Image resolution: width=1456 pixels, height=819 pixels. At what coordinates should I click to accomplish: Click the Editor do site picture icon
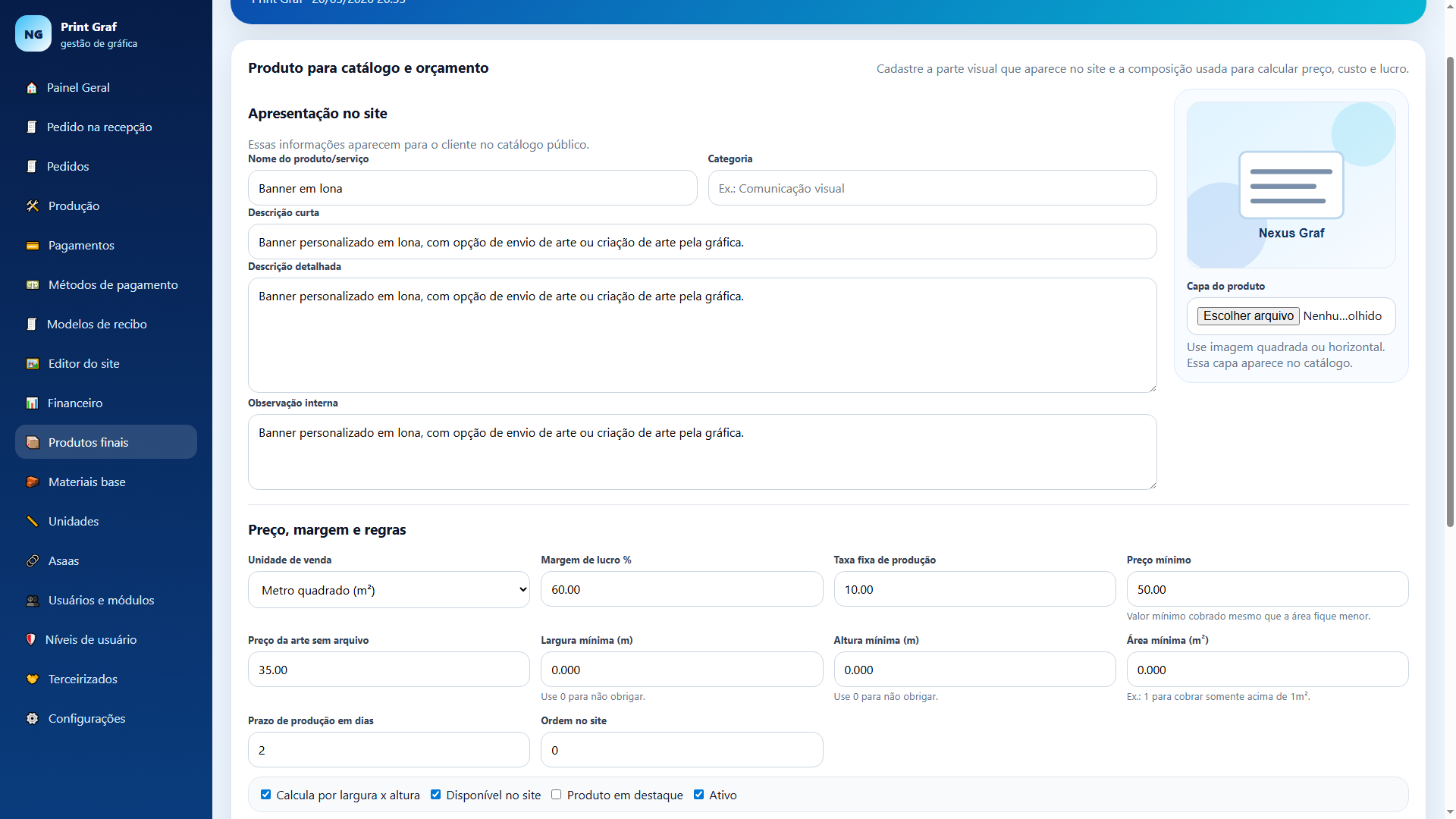click(33, 364)
